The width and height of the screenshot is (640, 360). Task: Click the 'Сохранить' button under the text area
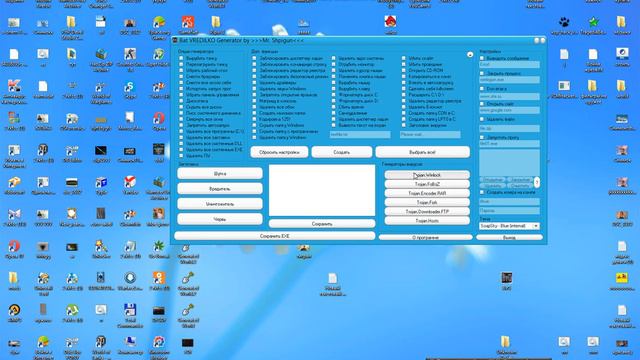coord(322,224)
